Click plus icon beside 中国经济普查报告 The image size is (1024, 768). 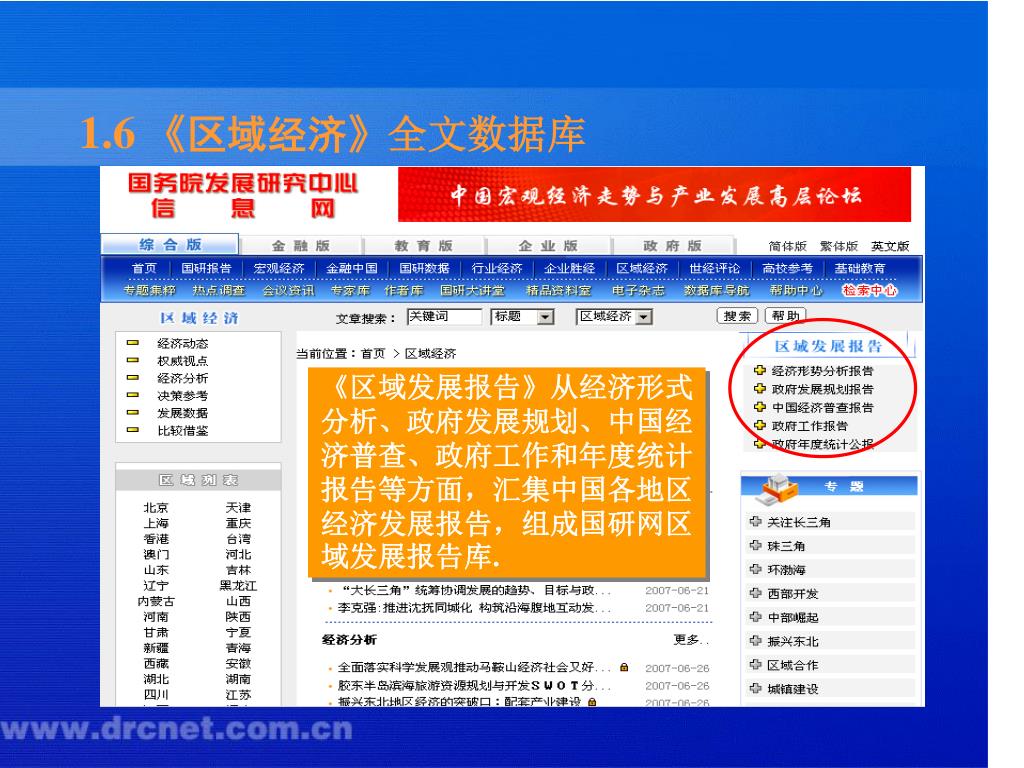(760, 407)
